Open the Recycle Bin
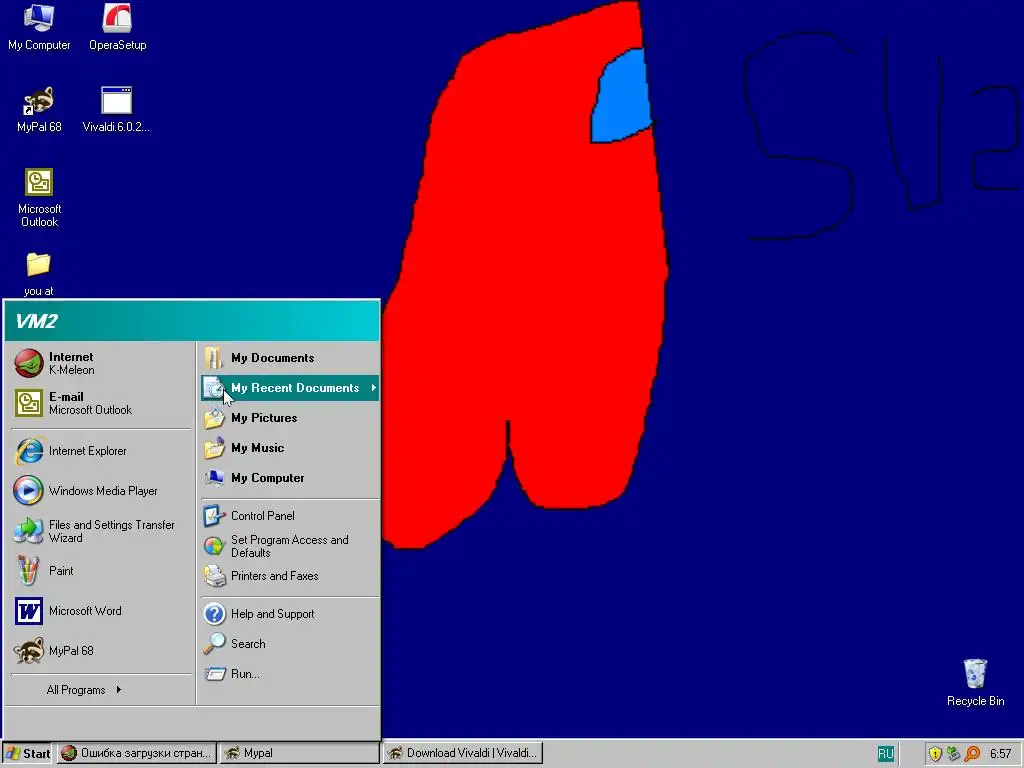 pyautogui.click(x=975, y=682)
